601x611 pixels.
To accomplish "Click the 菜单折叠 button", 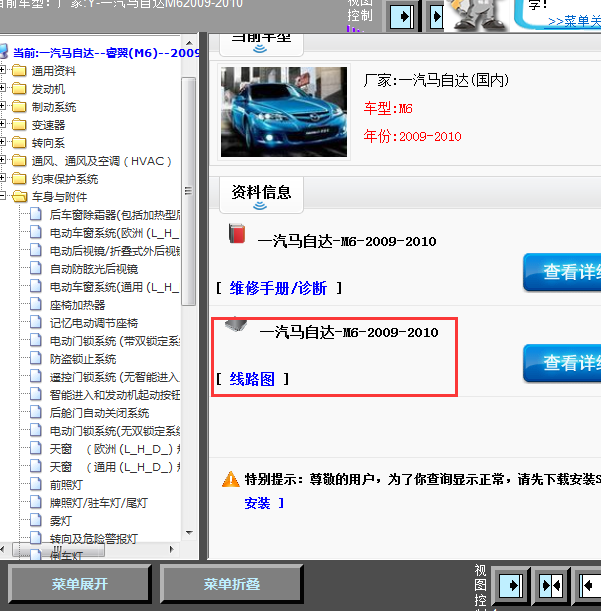I will point(232,584).
